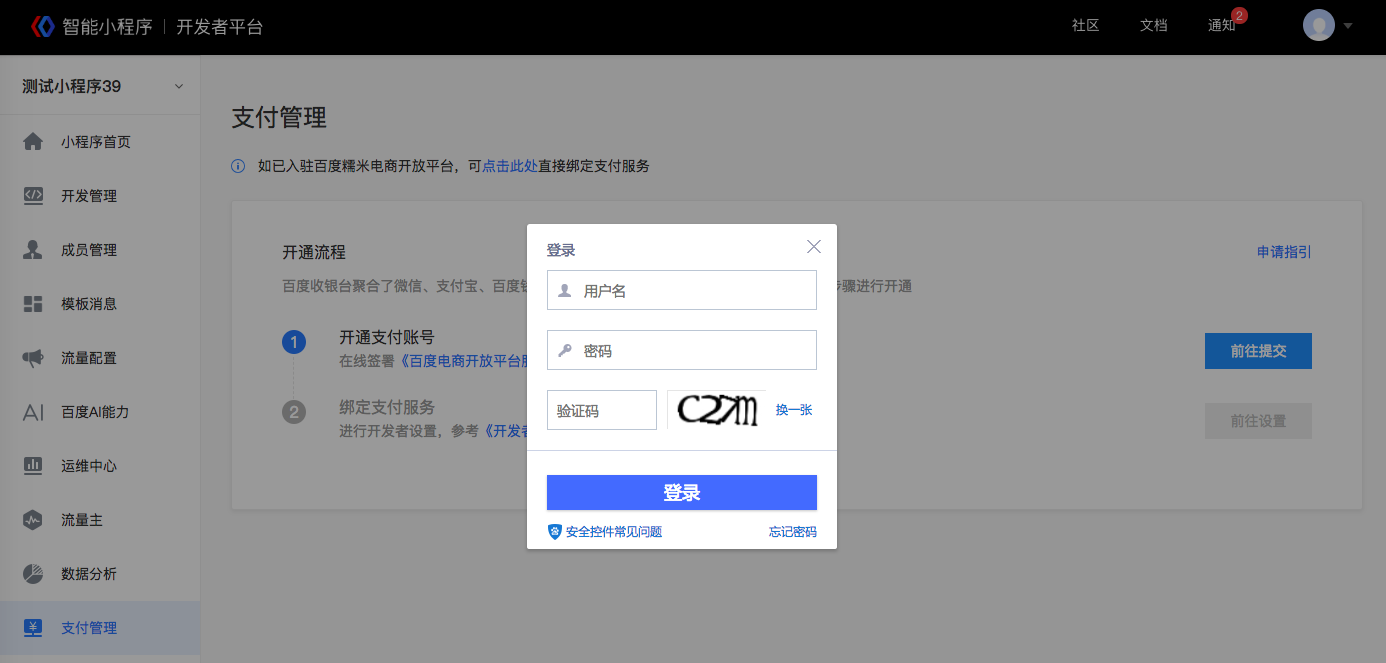
Task: Refresh the captcha via 换一张
Action: pyautogui.click(x=793, y=410)
